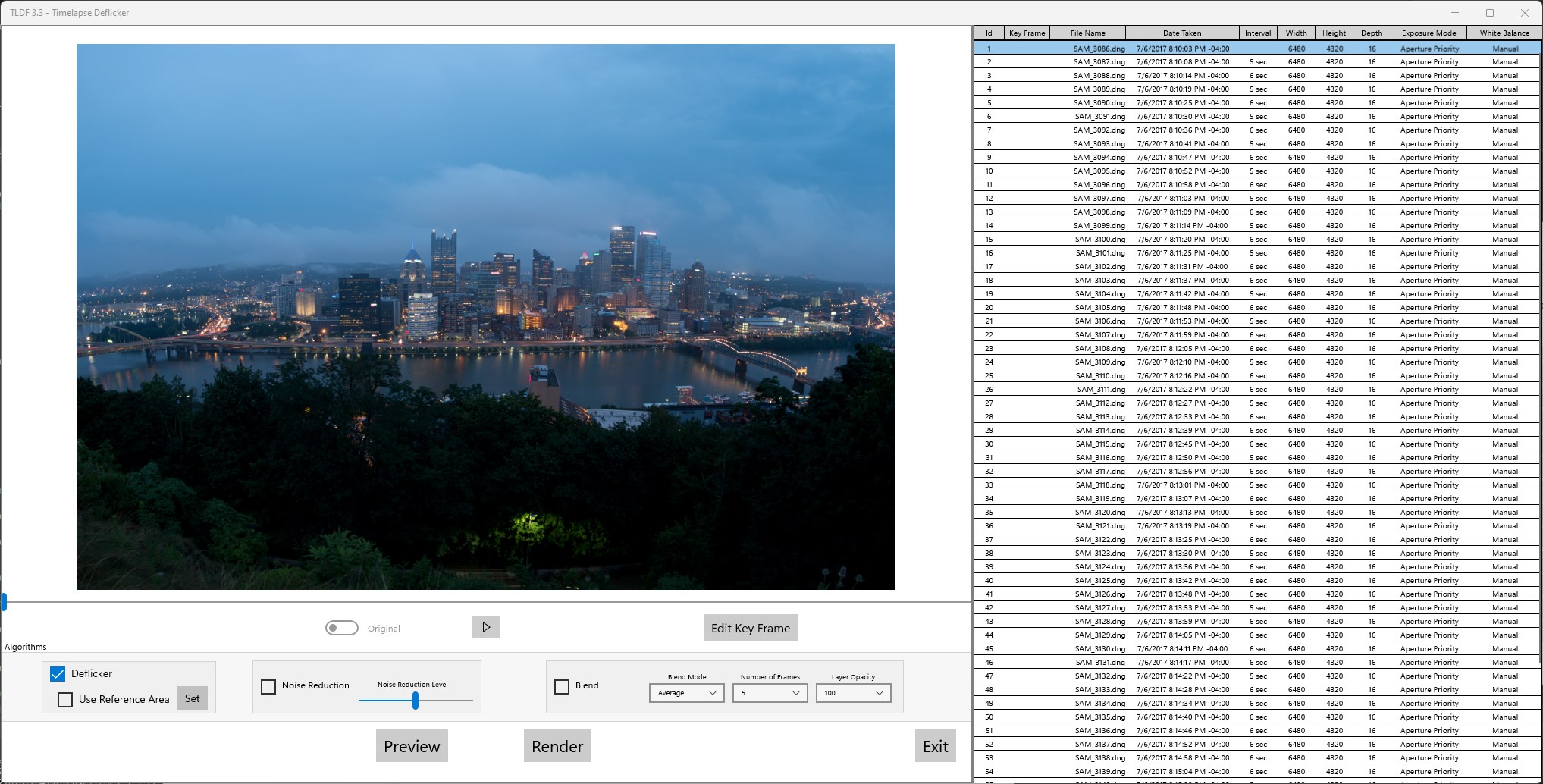Select the SAM_3100.dng row
1543x784 pixels.
[1258, 240]
